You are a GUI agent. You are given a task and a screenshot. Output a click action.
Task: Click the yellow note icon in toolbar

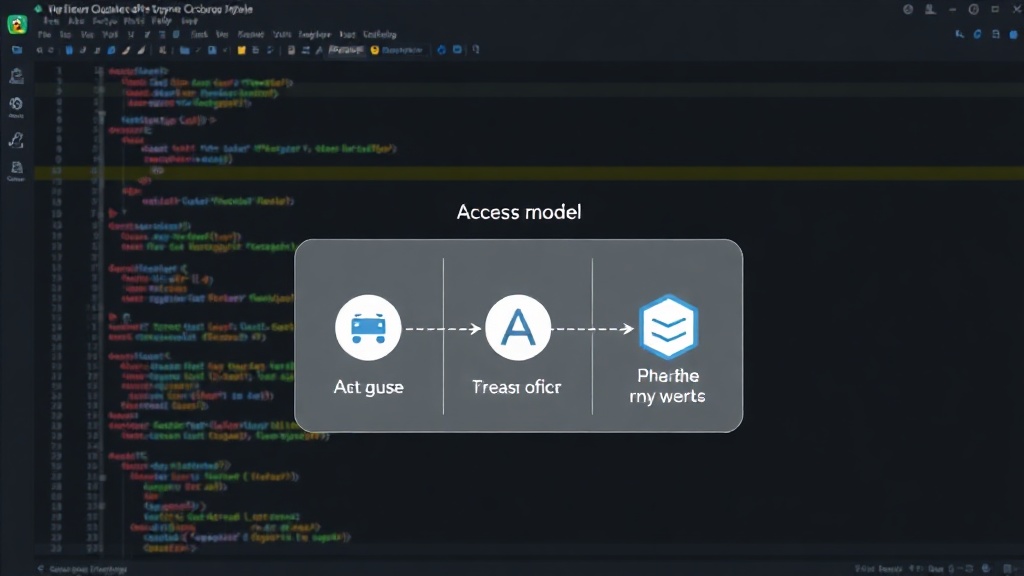[241, 50]
